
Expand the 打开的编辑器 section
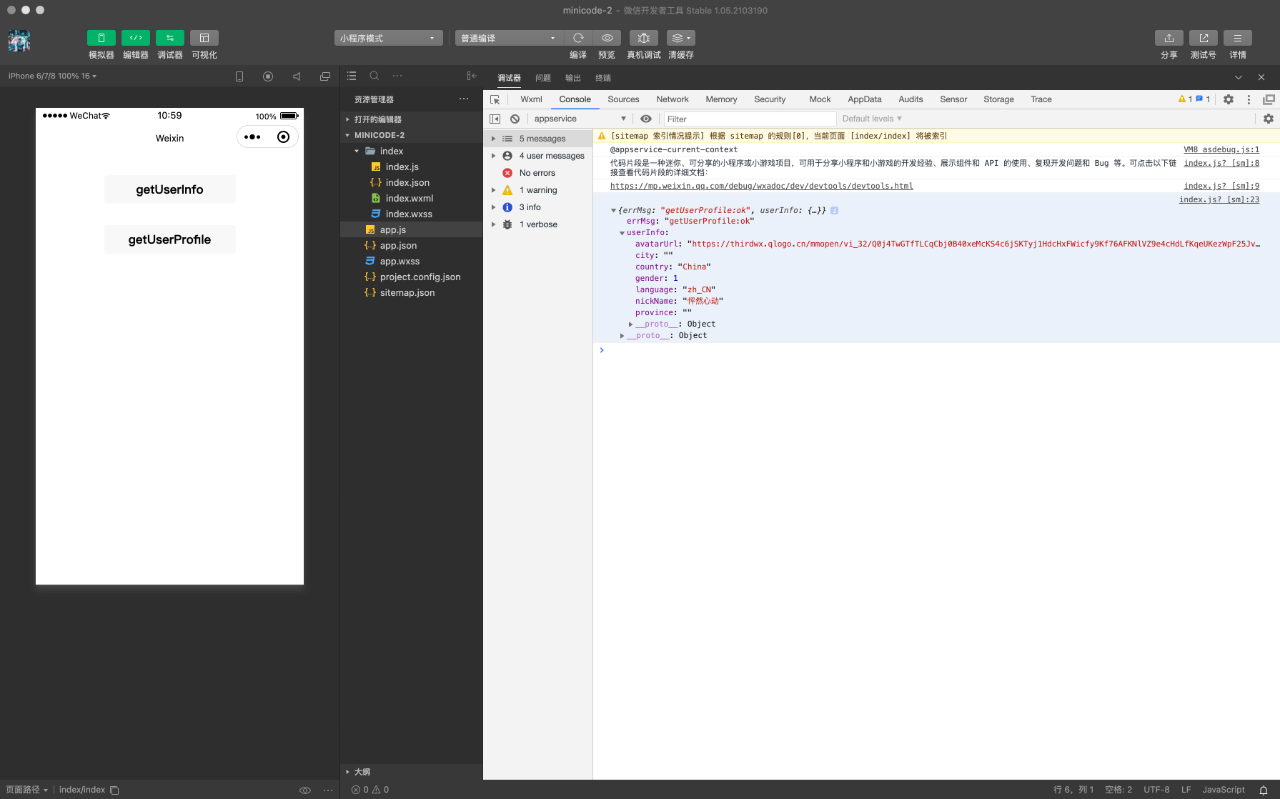point(412,119)
